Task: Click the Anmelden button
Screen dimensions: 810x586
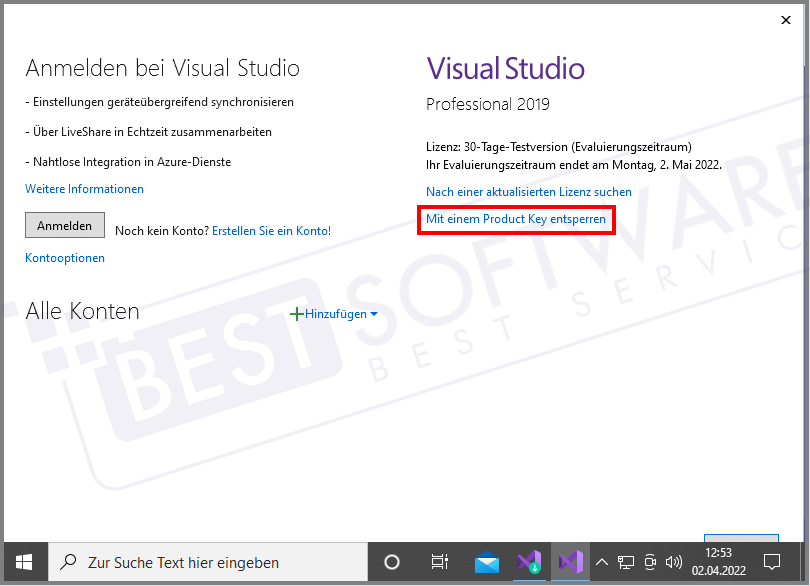Action: pyautogui.click(x=64, y=225)
